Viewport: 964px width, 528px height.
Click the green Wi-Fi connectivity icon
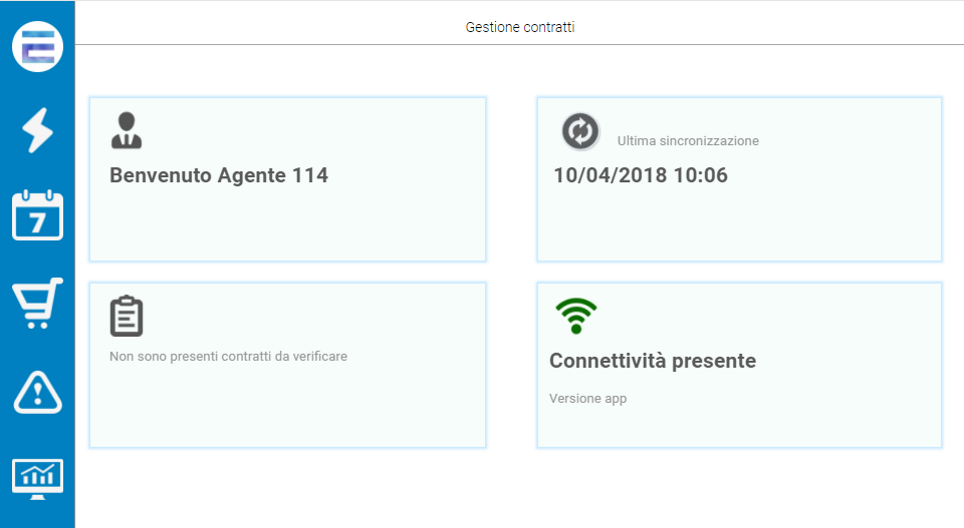[576, 316]
